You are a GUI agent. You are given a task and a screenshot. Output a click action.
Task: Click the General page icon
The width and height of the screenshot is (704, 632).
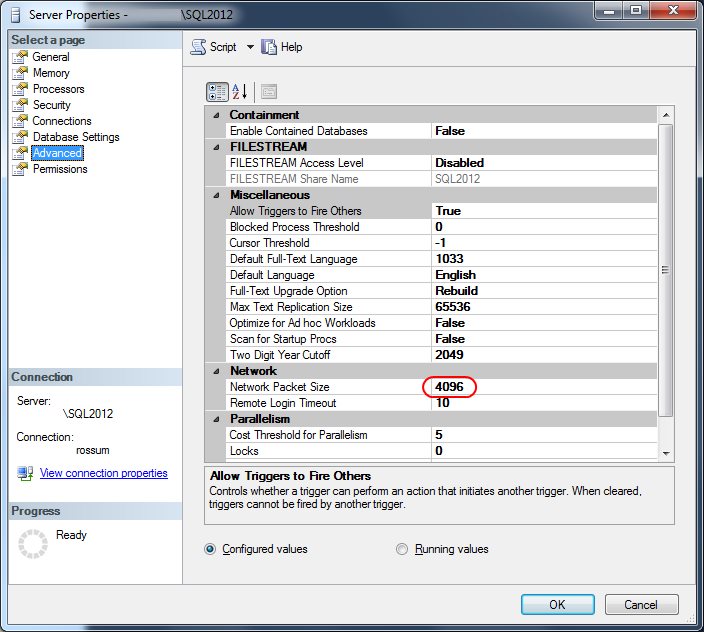click(20, 57)
